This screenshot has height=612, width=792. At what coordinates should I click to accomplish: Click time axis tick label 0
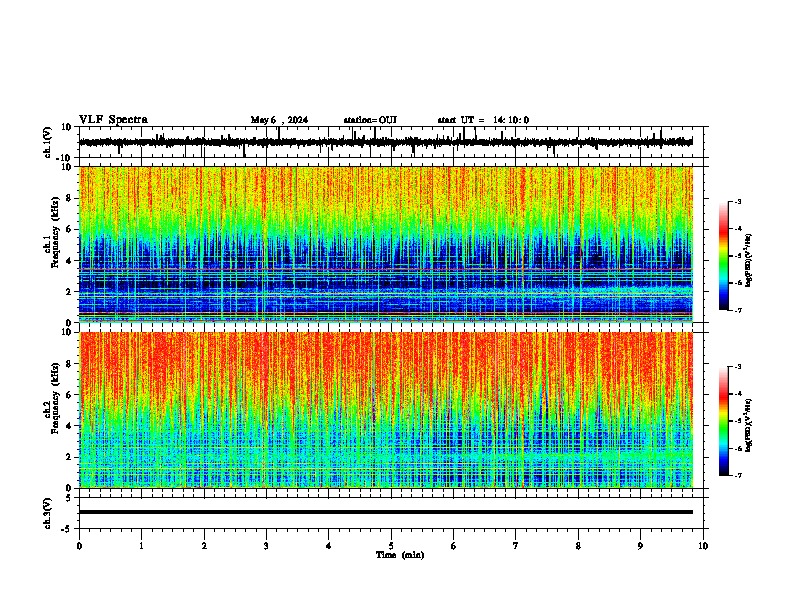coord(79,546)
